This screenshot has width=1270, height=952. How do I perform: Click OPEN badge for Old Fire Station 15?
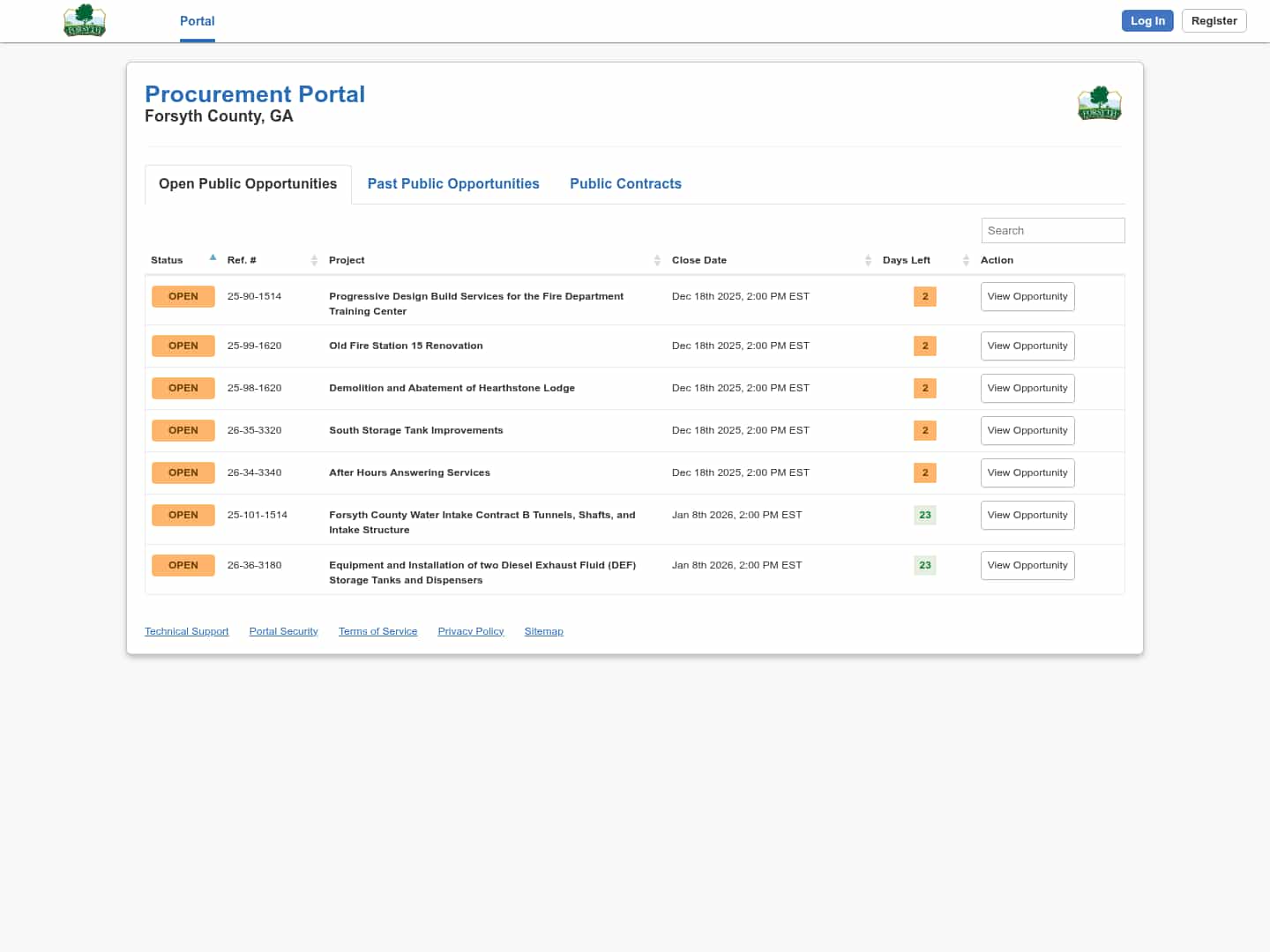coord(183,346)
